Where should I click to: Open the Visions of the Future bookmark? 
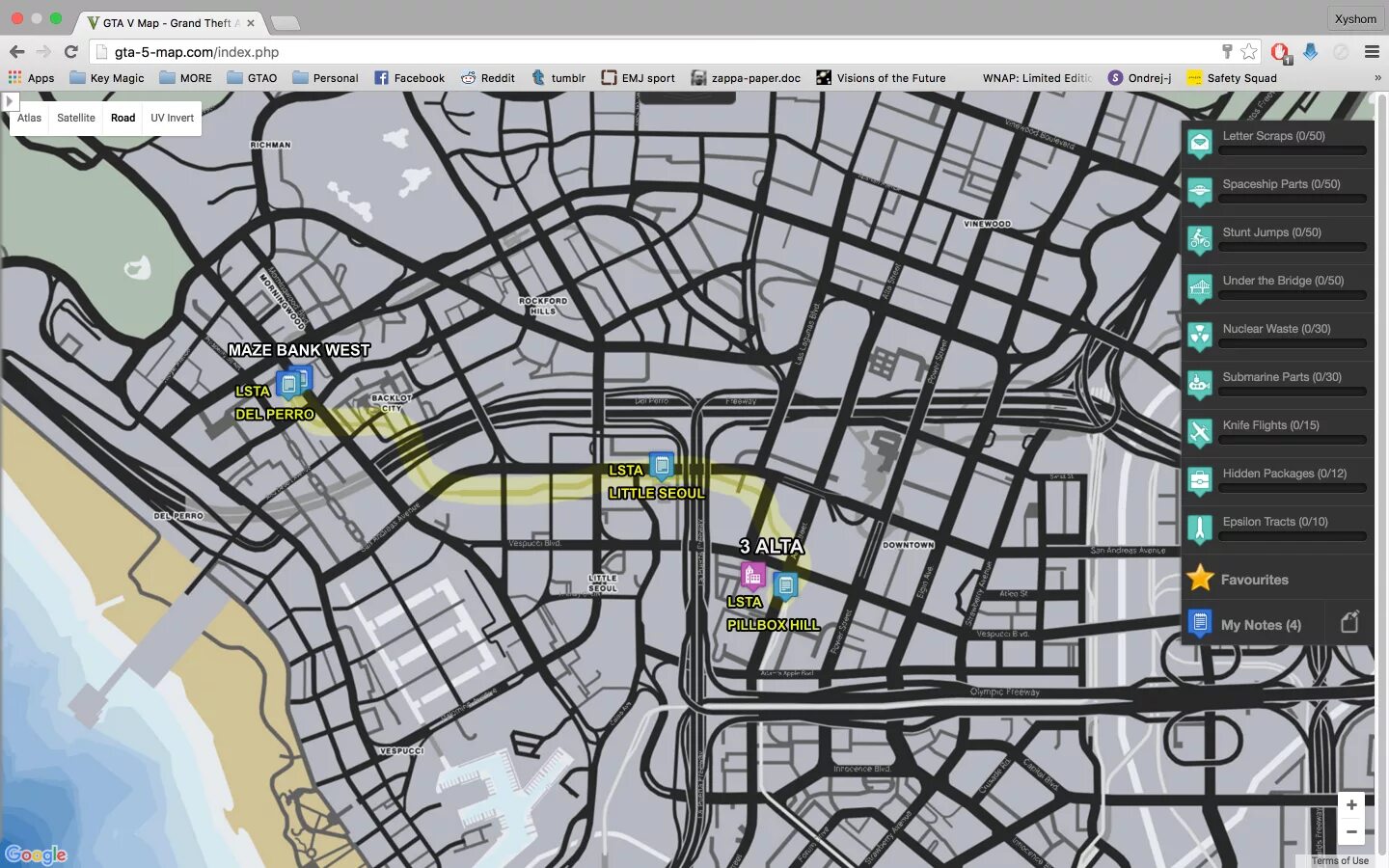881,78
